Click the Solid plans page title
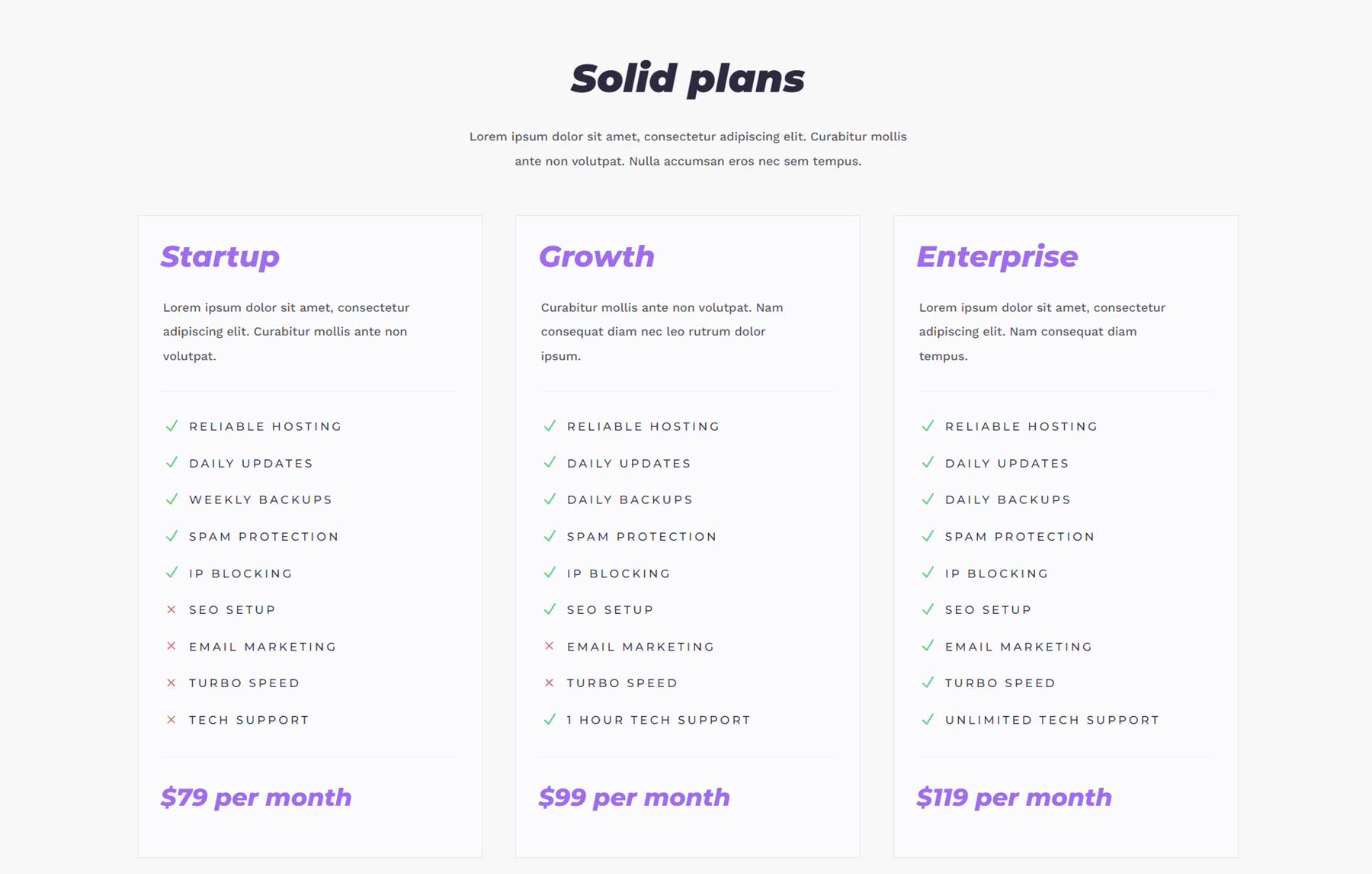The height and width of the screenshot is (874, 1372). point(688,79)
